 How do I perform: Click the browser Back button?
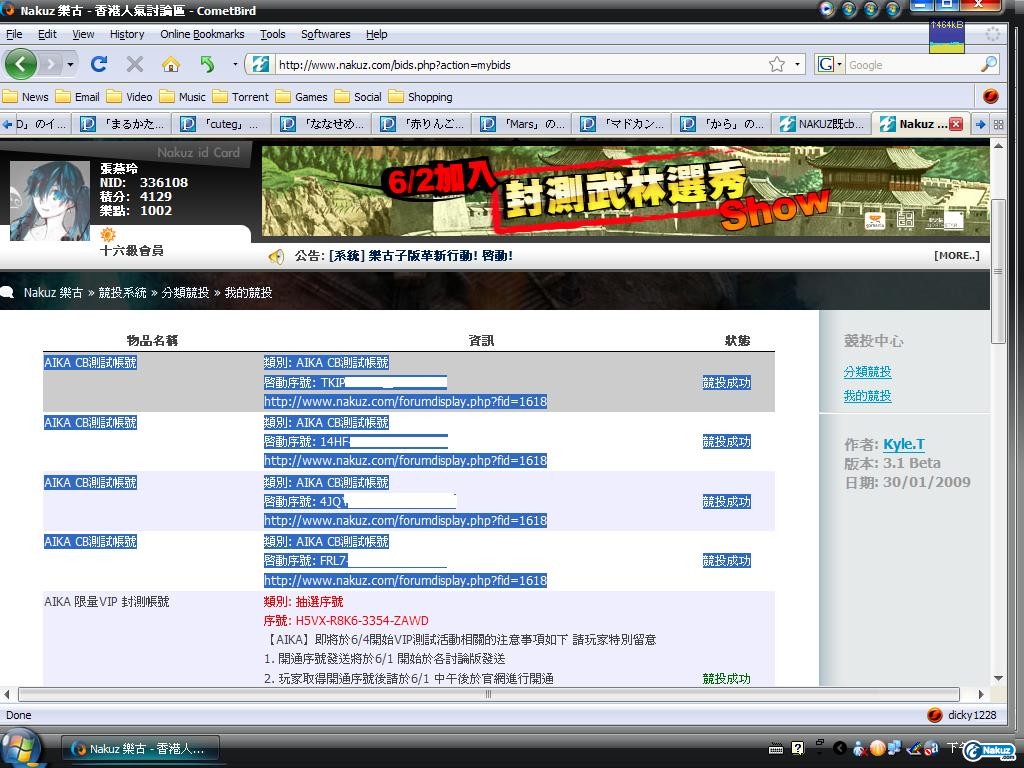(x=20, y=65)
